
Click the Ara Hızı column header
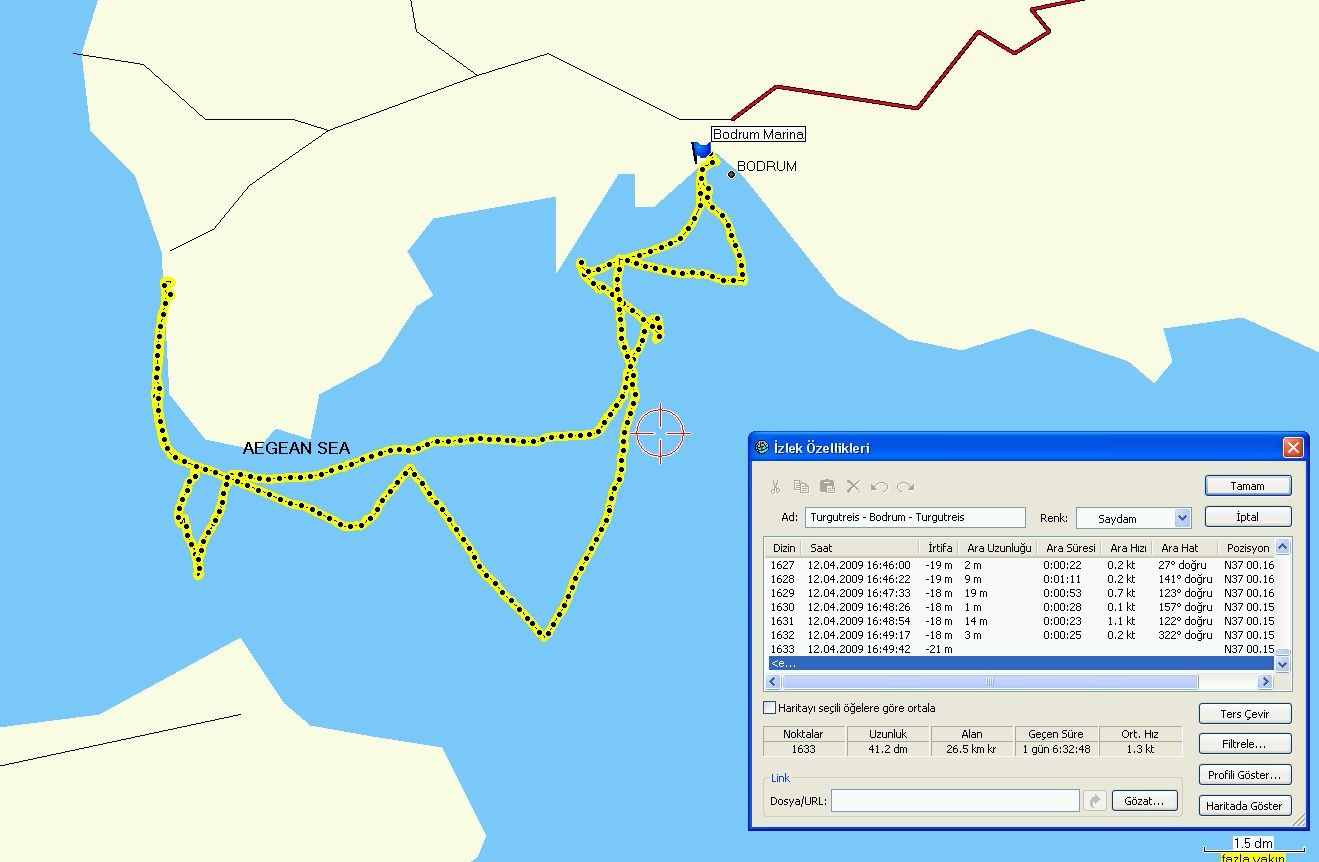1127,548
